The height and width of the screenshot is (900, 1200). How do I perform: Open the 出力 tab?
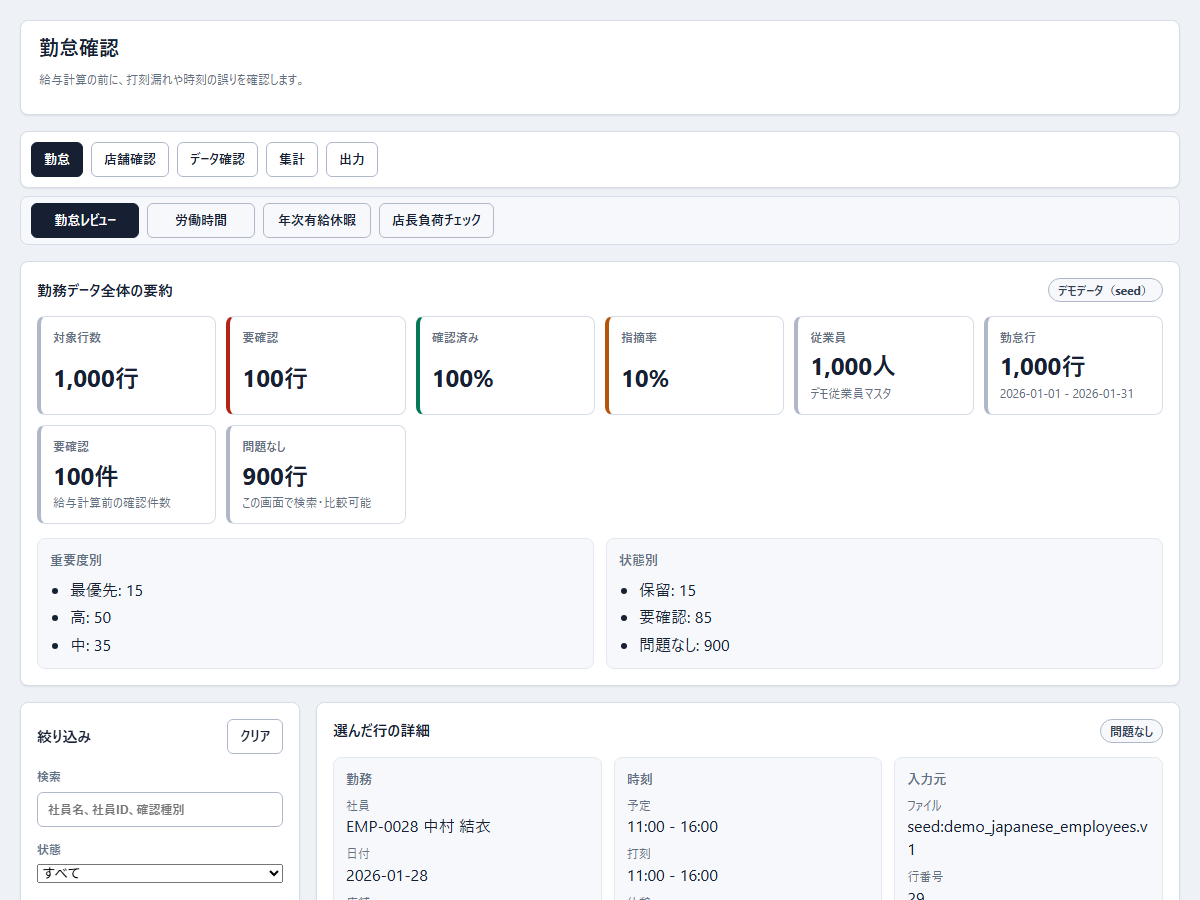[x=352, y=159]
